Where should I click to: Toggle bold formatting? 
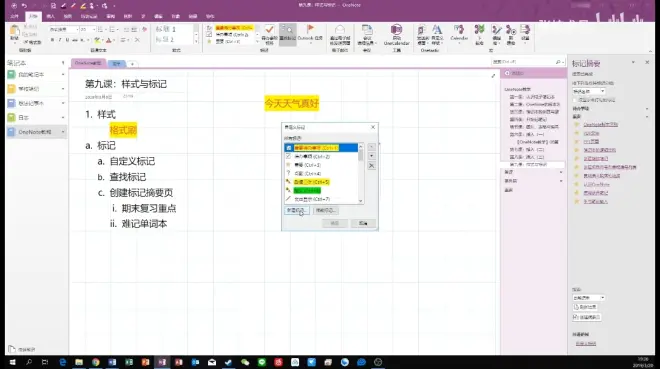52,40
